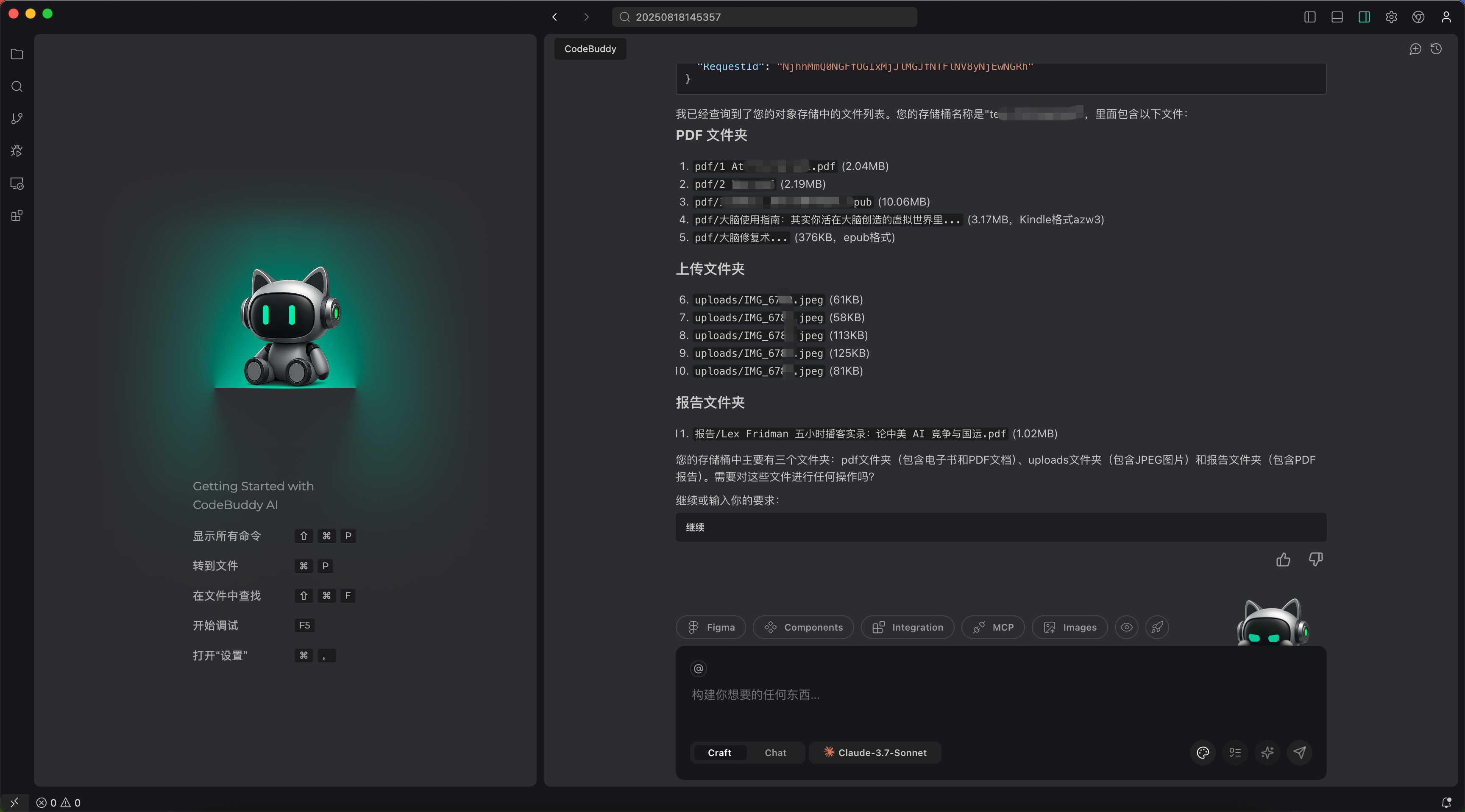Open the Search icon in activity bar
This screenshot has width=1465, height=812.
(17, 86)
